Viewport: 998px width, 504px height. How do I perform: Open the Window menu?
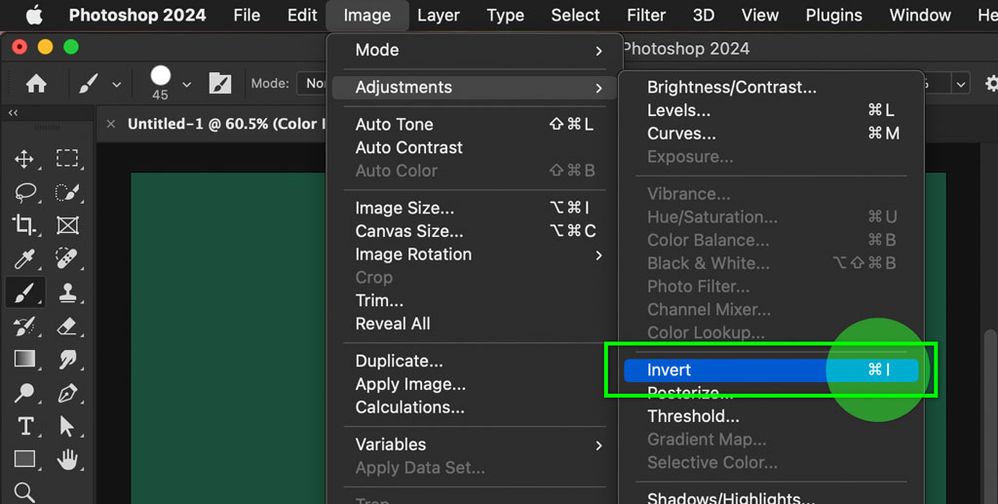point(920,15)
